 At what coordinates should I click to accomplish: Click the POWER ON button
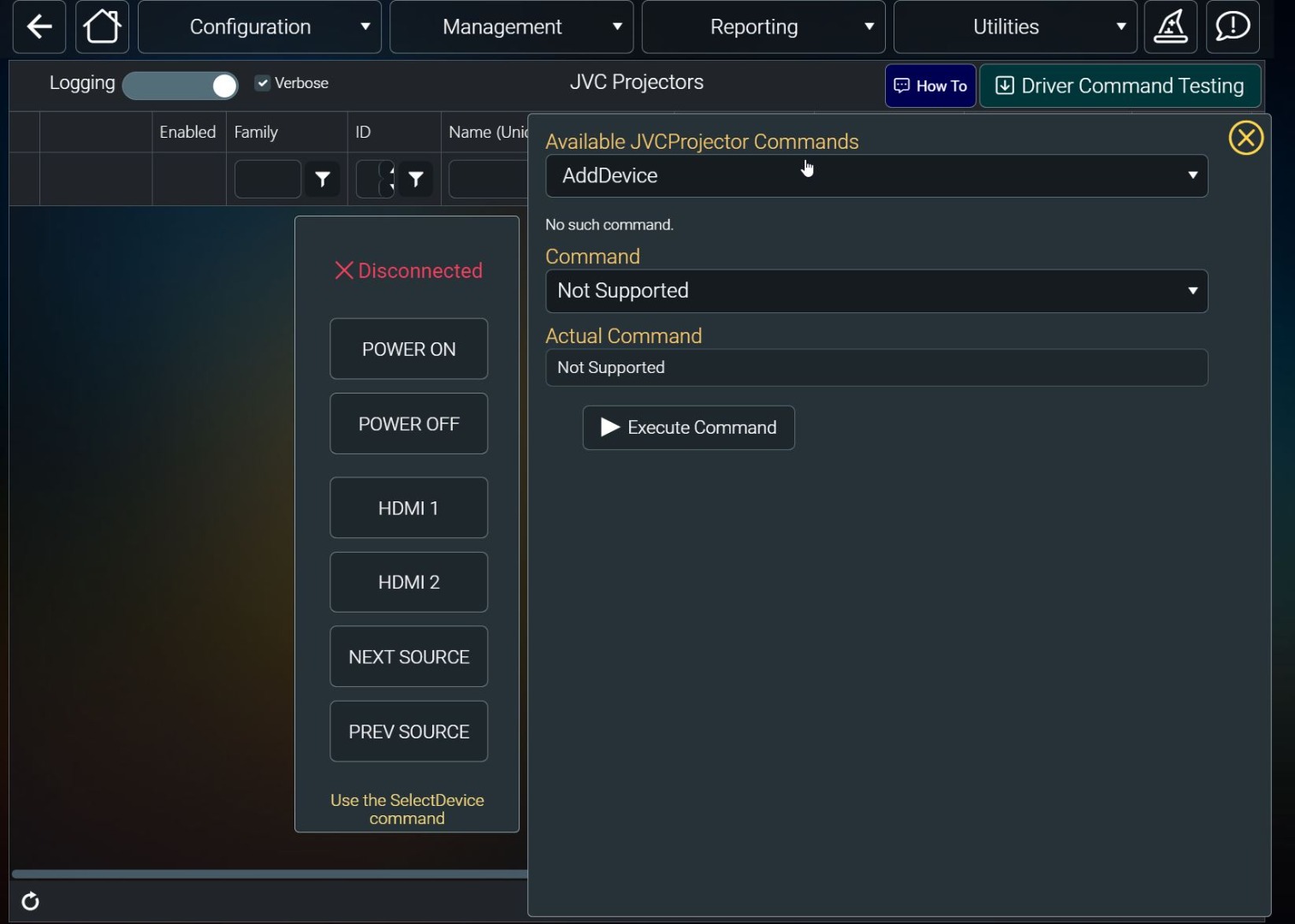coord(409,349)
